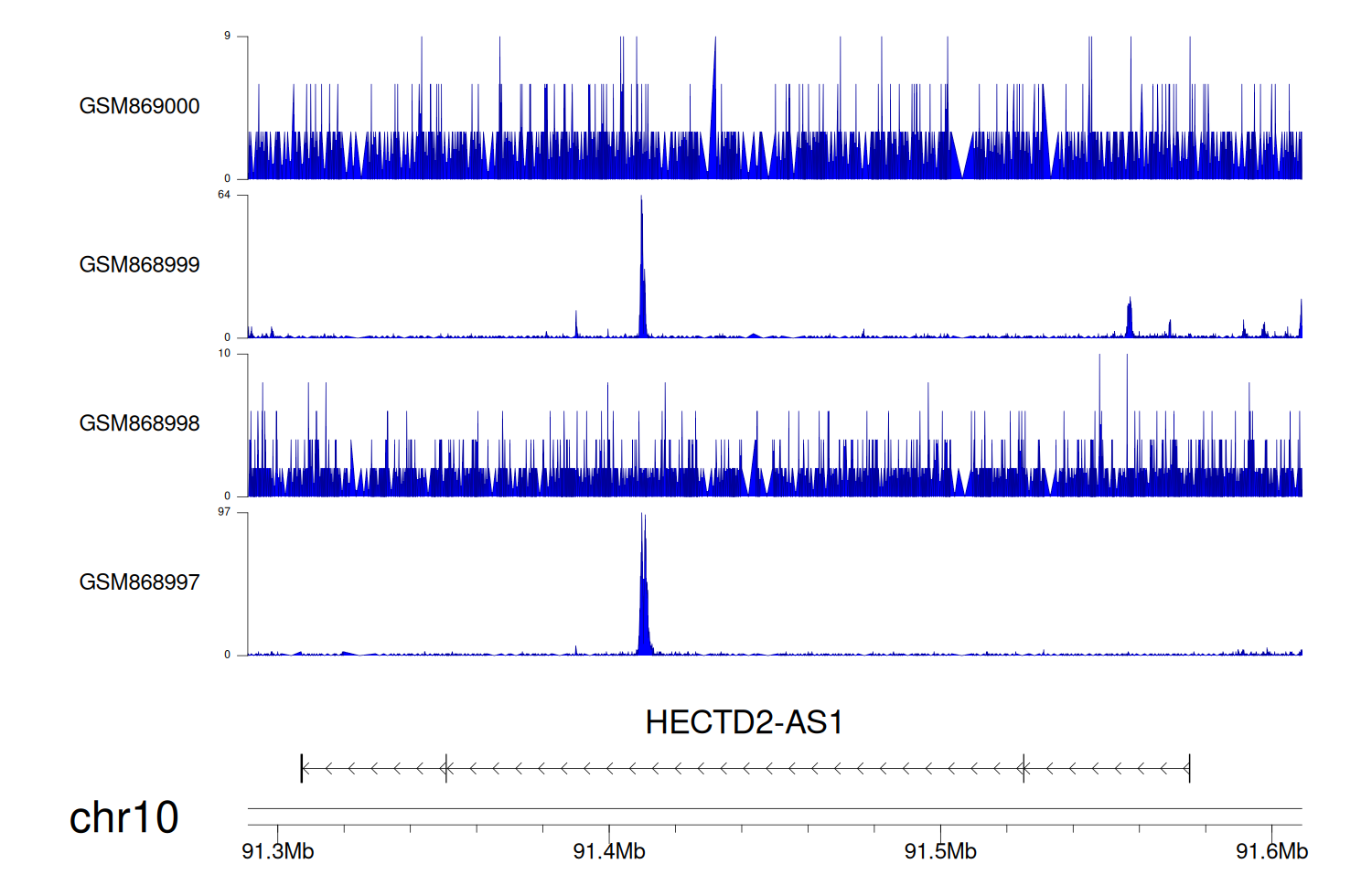Click the chr10 chromosome label
Screen dimensions: 1372x896
(x=123, y=817)
